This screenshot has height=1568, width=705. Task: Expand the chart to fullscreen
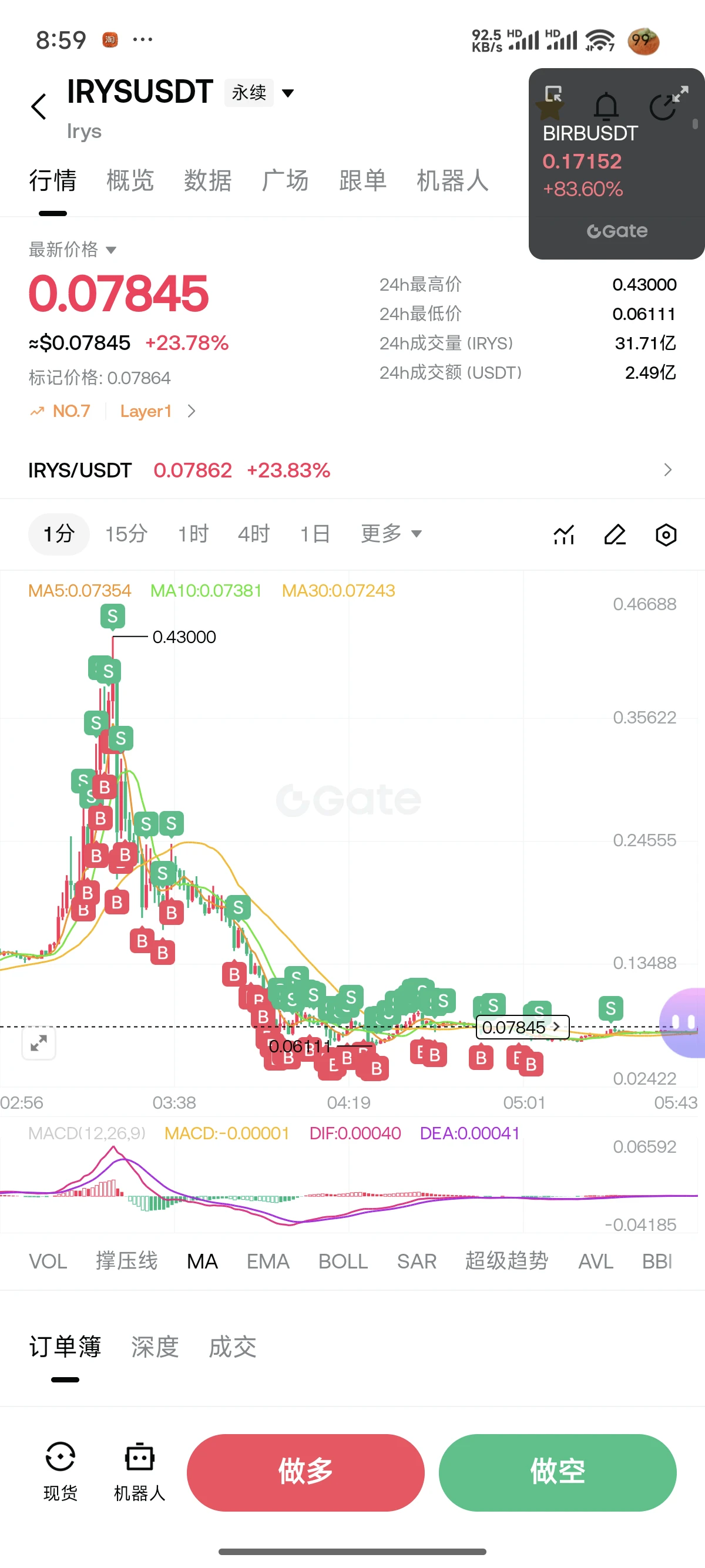click(x=39, y=1043)
